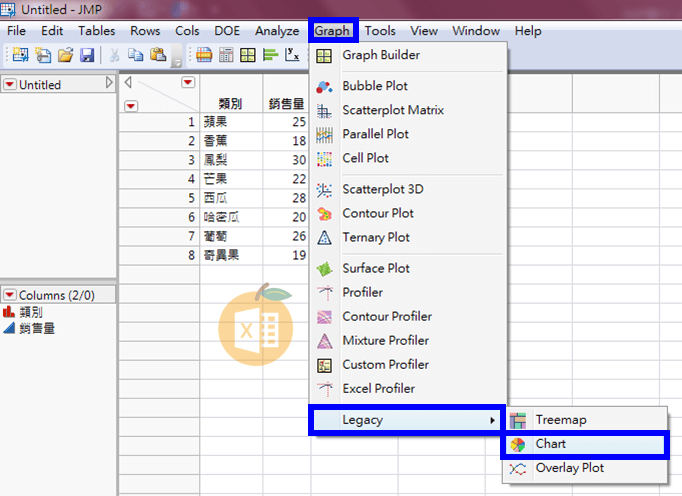Choose Profiler from the Graph menu

point(409,292)
